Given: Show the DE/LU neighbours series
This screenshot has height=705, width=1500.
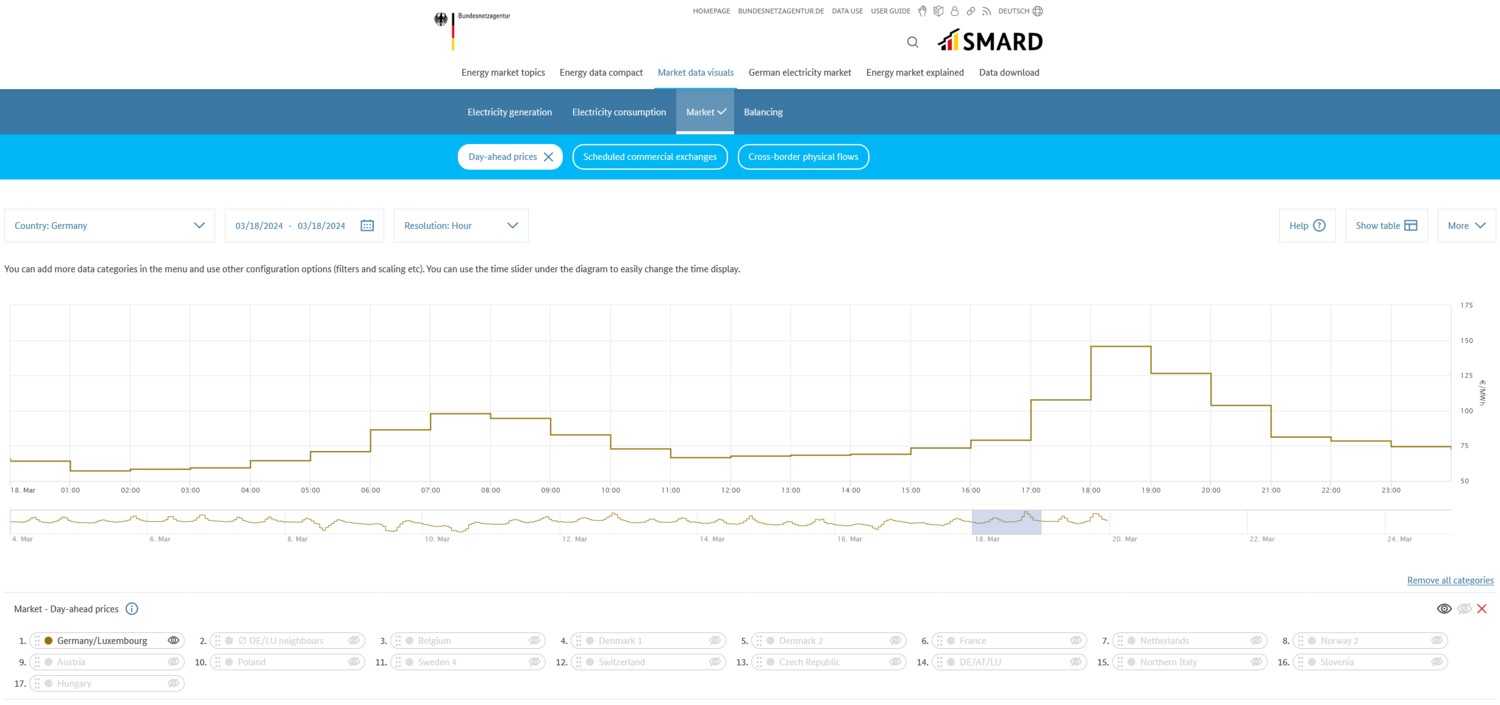Looking at the screenshot, I should (x=354, y=641).
